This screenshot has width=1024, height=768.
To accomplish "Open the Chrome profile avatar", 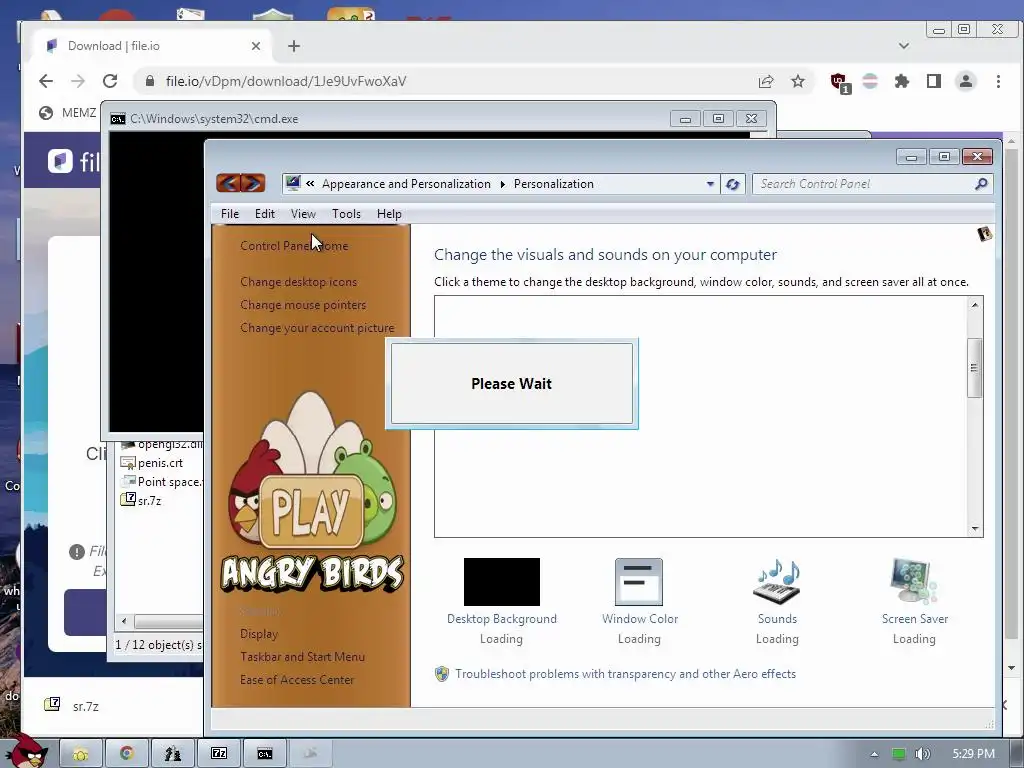I will [x=965, y=81].
